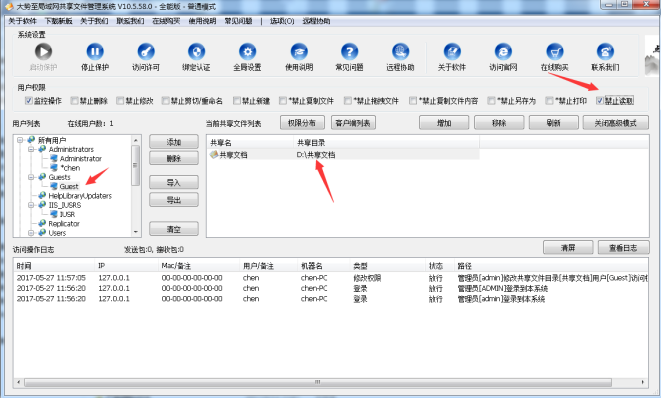Collapse the Guests tree node
Viewport: 661px width, 398px height.
(x=31, y=177)
